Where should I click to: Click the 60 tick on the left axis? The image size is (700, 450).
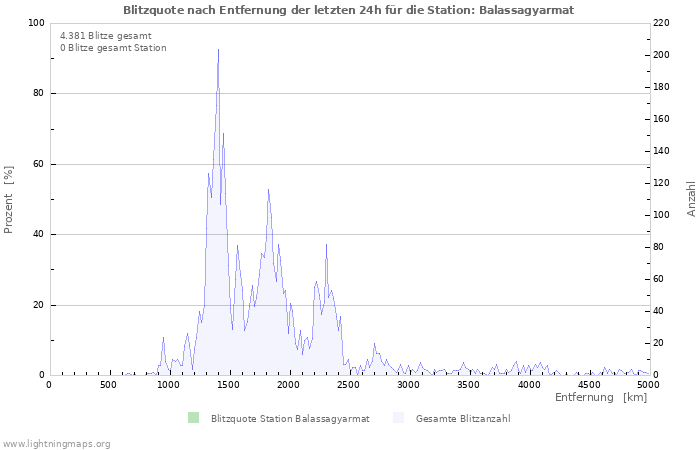[x=38, y=164]
